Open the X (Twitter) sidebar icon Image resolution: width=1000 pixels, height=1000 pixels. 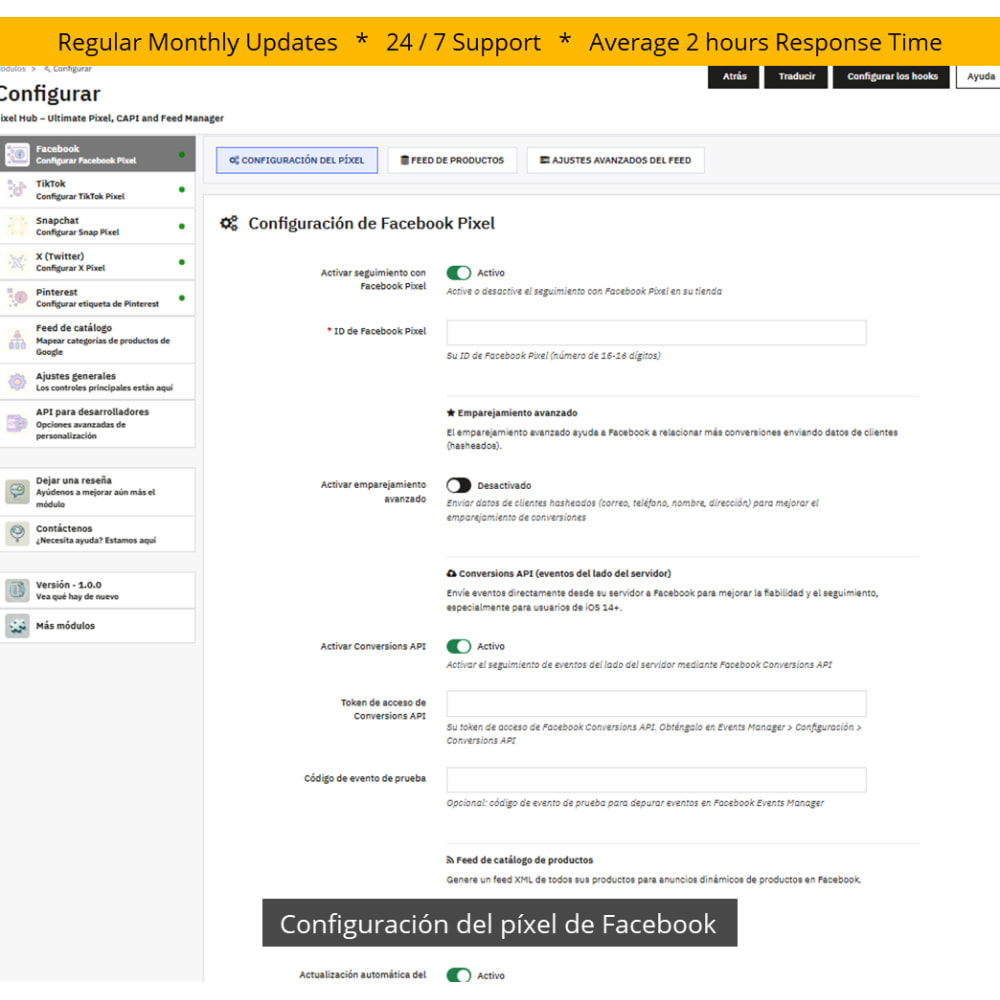(x=17, y=261)
